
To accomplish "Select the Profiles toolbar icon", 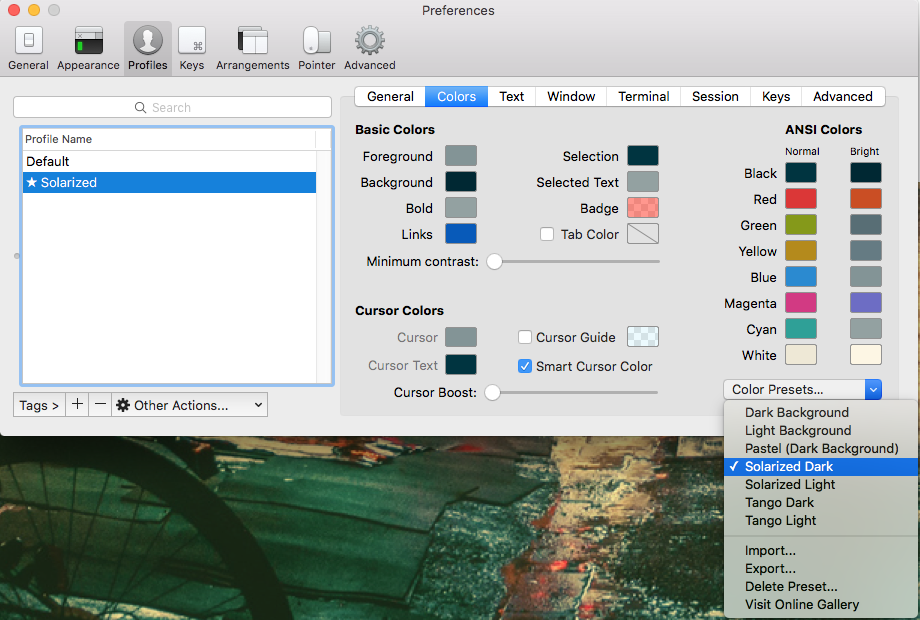I will [x=147, y=41].
